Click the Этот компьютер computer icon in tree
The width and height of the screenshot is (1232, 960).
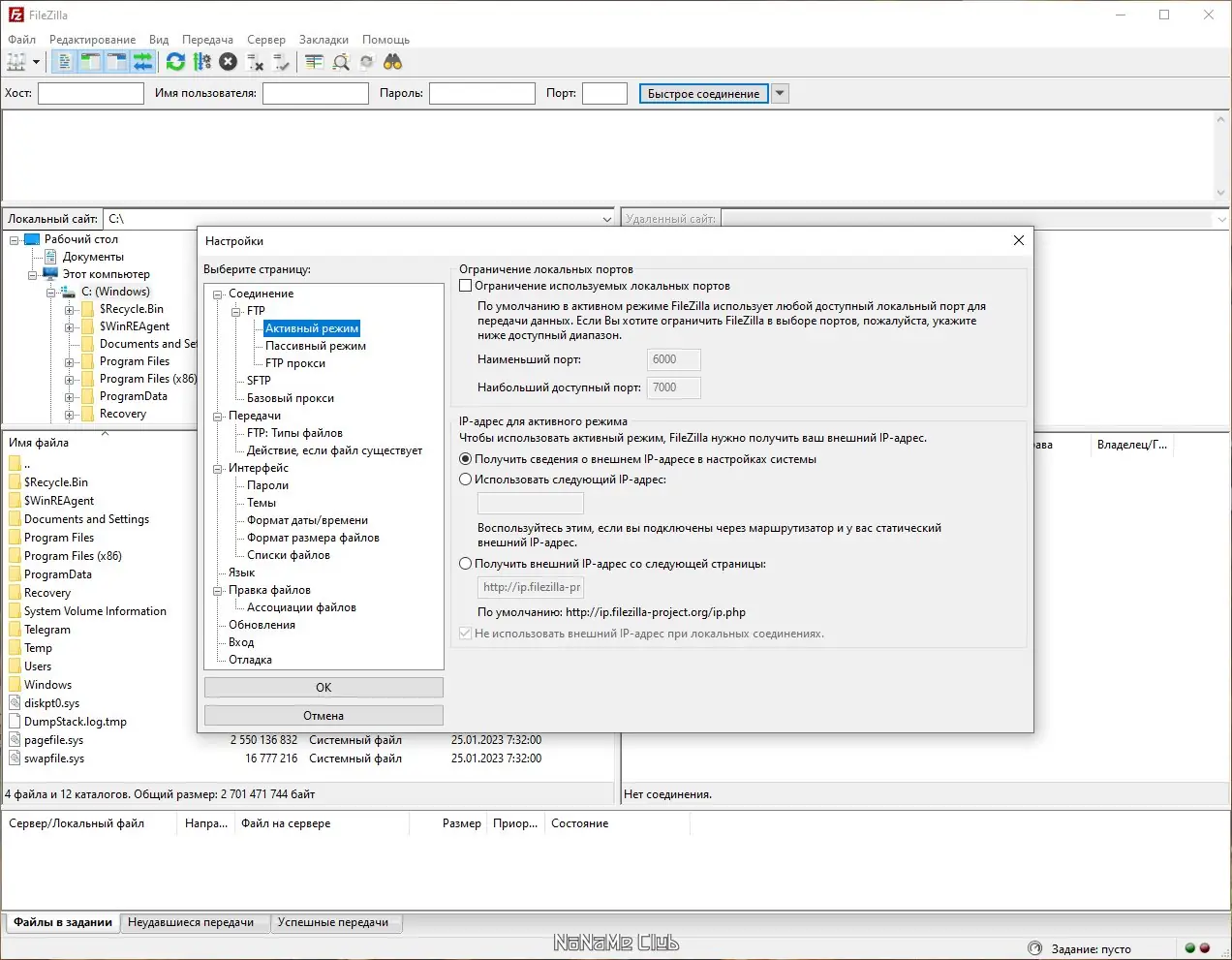(x=50, y=274)
